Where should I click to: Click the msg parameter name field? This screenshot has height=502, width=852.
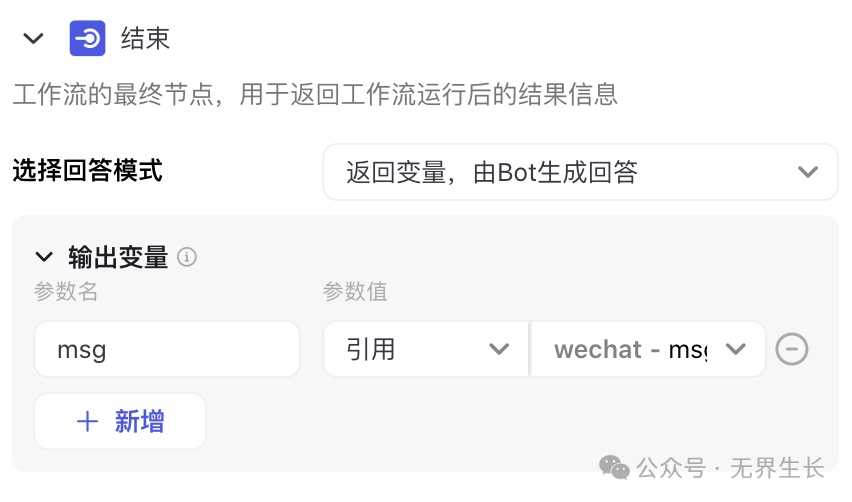click(167, 349)
